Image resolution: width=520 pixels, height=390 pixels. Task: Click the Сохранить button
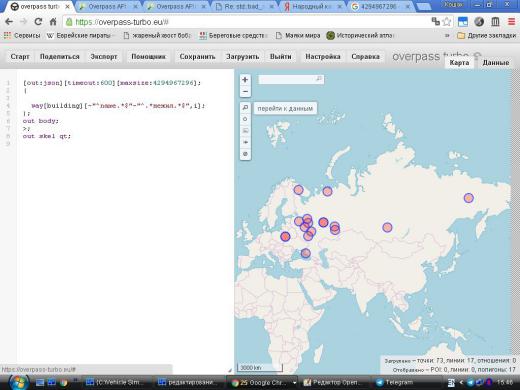(x=197, y=57)
